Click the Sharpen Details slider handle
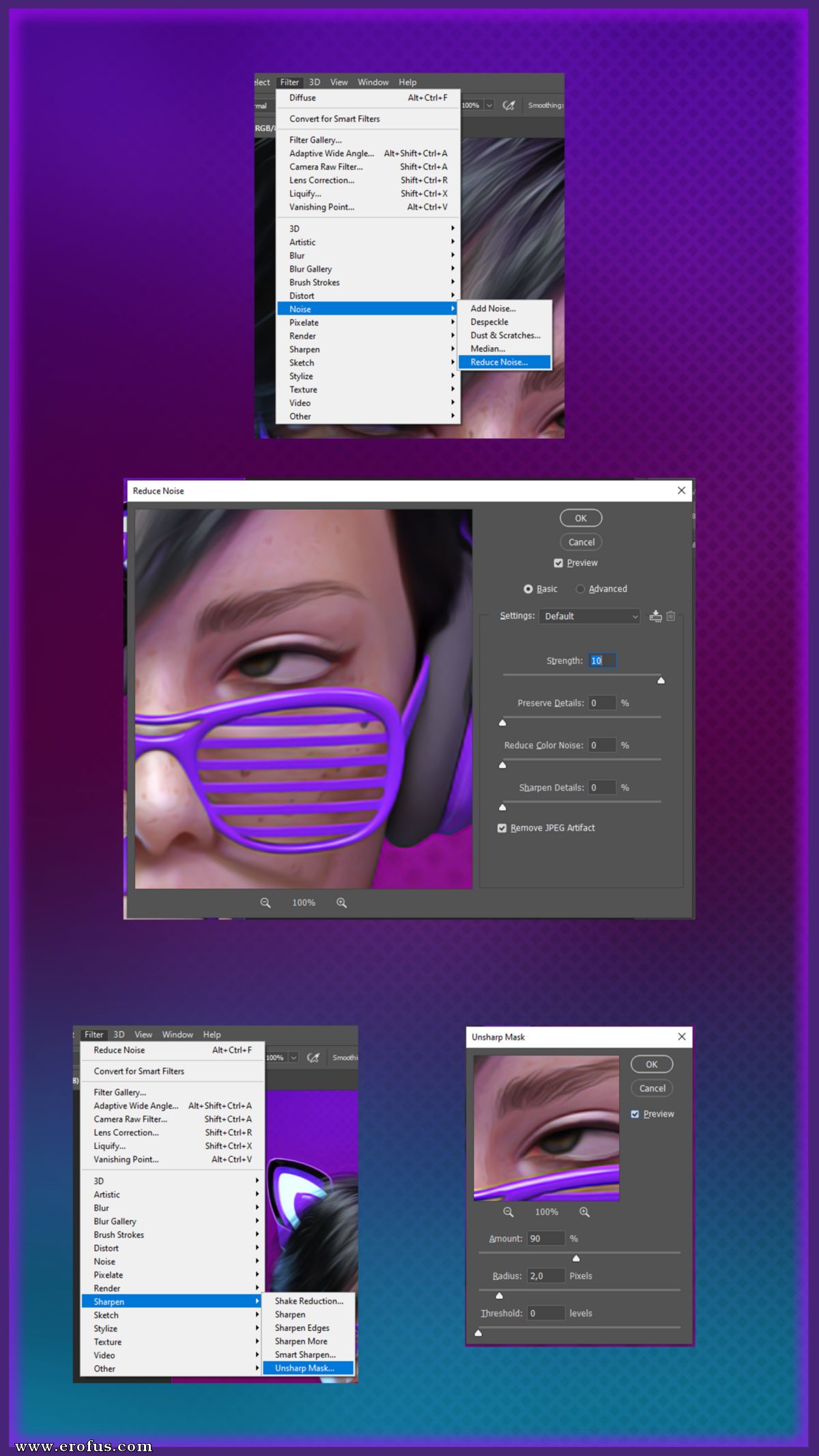The height and width of the screenshot is (1456, 819). [503, 808]
